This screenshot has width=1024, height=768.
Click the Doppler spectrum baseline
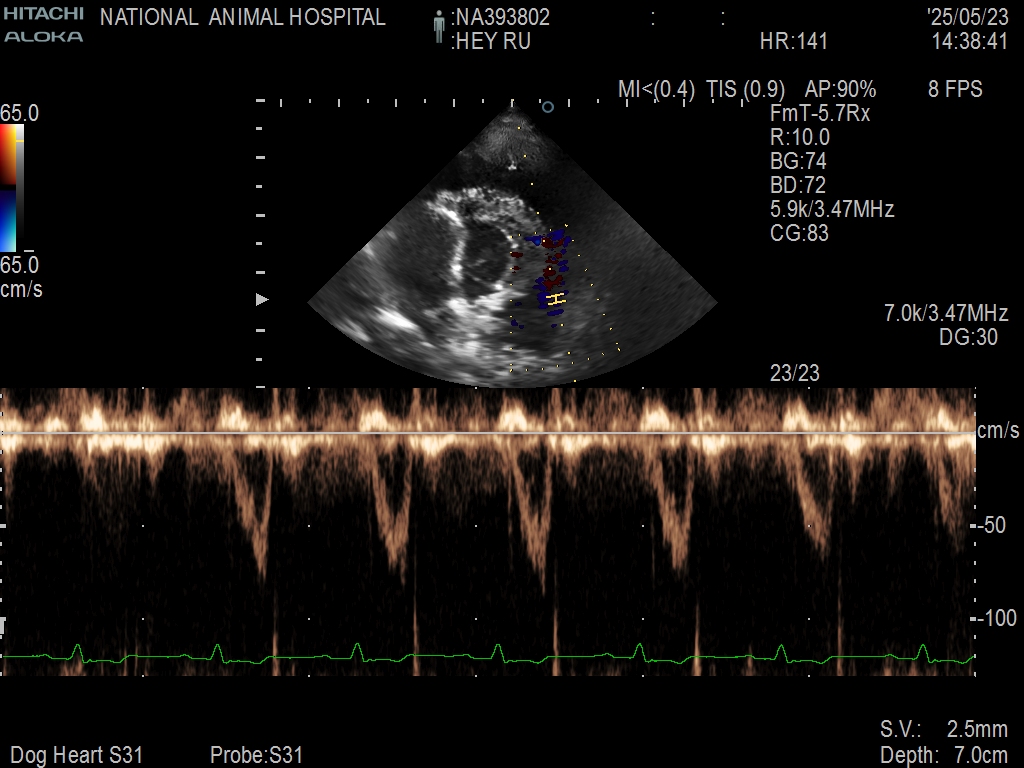tap(488, 433)
